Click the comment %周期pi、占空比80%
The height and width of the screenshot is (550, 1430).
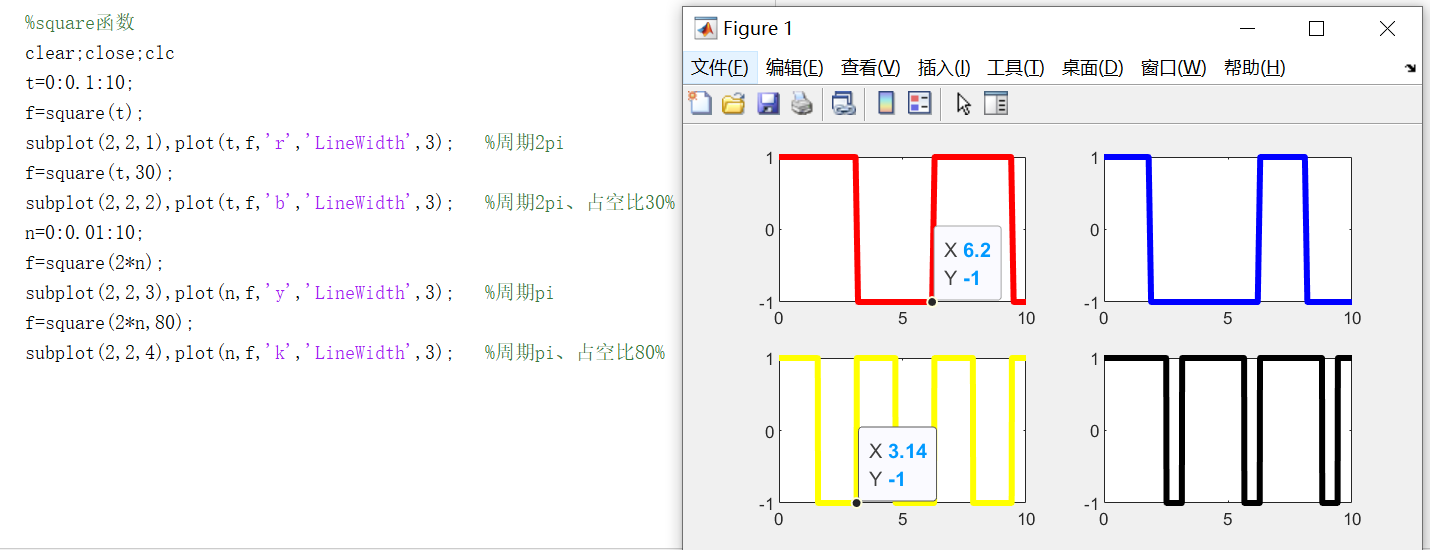[x=575, y=353]
